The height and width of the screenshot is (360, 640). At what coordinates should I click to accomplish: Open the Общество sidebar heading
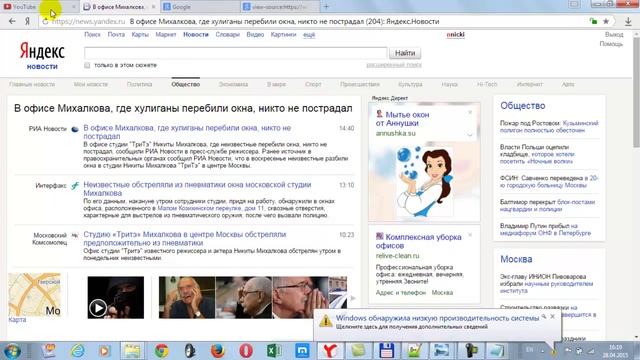point(523,106)
